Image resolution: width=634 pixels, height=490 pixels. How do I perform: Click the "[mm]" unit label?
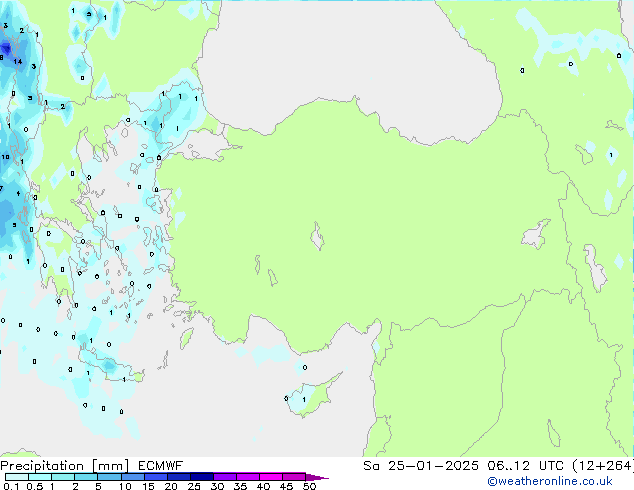110,466
